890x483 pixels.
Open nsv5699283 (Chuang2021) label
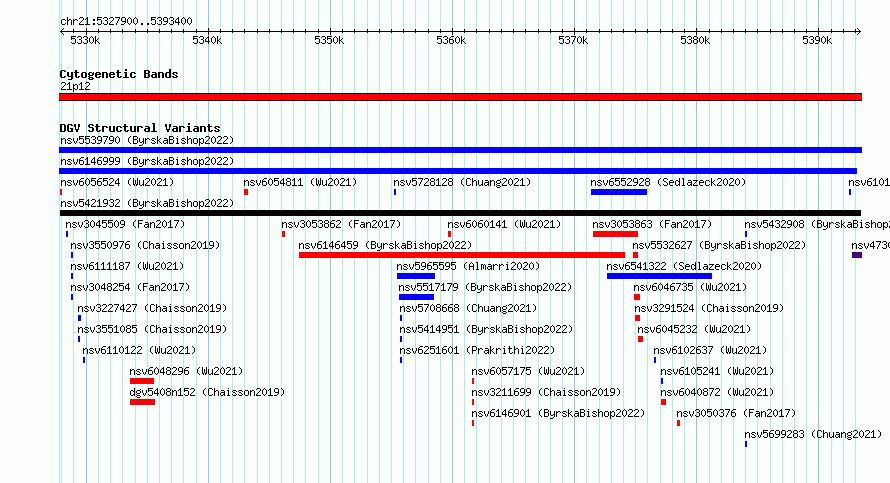pyautogui.click(x=813, y=434)
